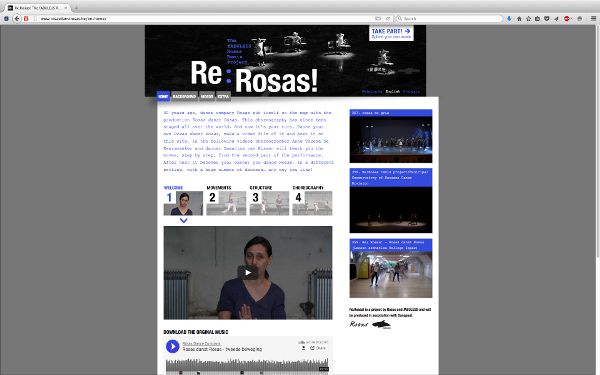Click the SoundCloud waveform to seek
This screenshot has height=375, width=600.
(x=247, y=365)
